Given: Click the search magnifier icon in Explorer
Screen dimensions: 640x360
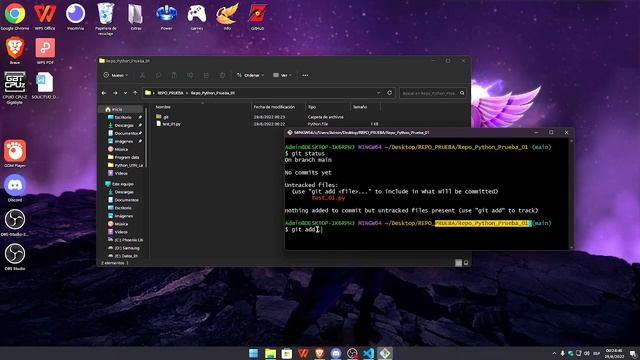Looking at the screenshot, I should click(x=462, y=93).
